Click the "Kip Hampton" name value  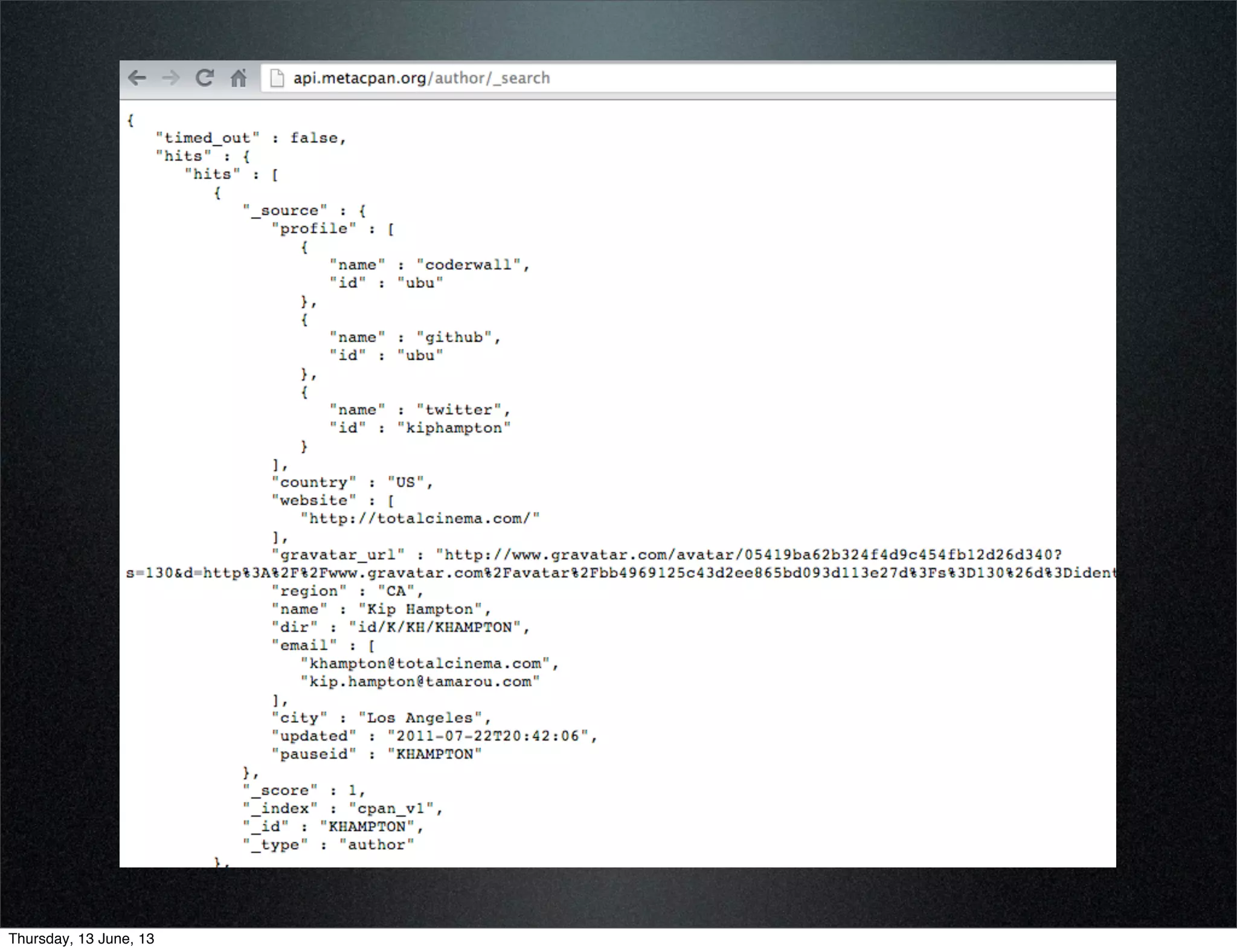[420, 609]
